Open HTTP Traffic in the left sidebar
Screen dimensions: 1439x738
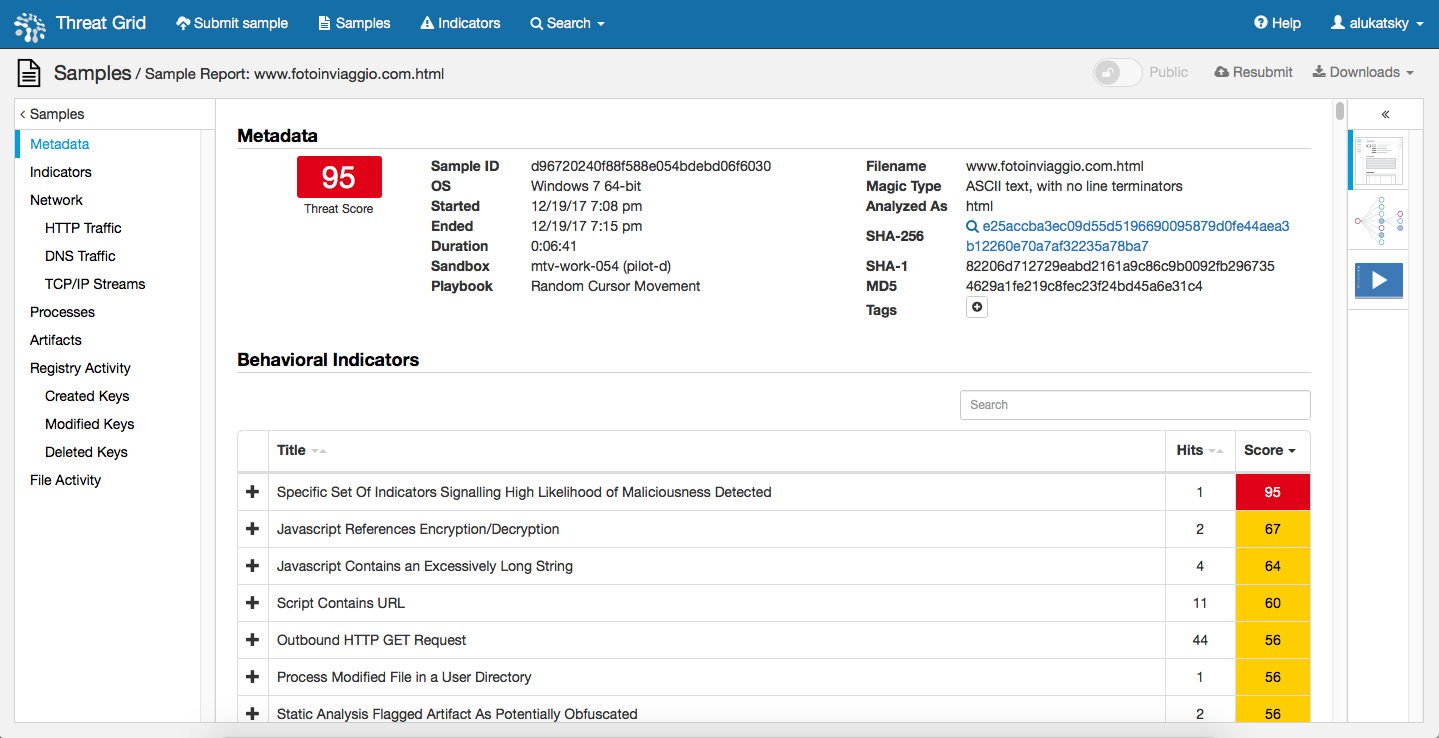pyautogui.click(x=83, y=227)
